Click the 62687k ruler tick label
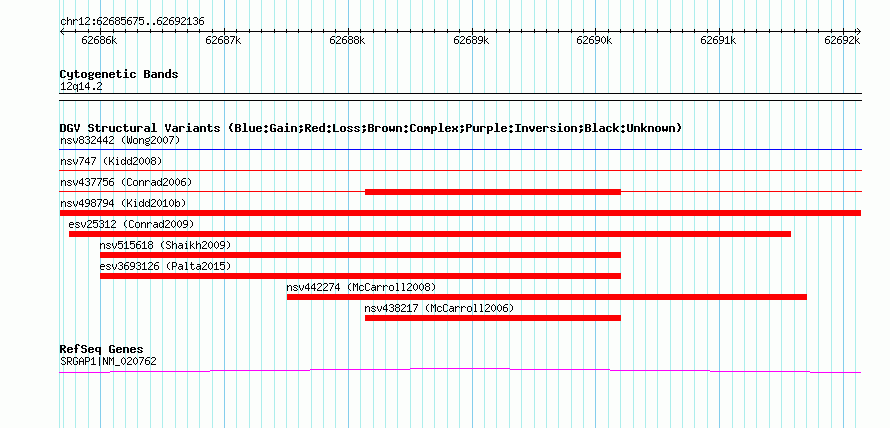Viewport: 890px width, 428px height. (223, 40)
